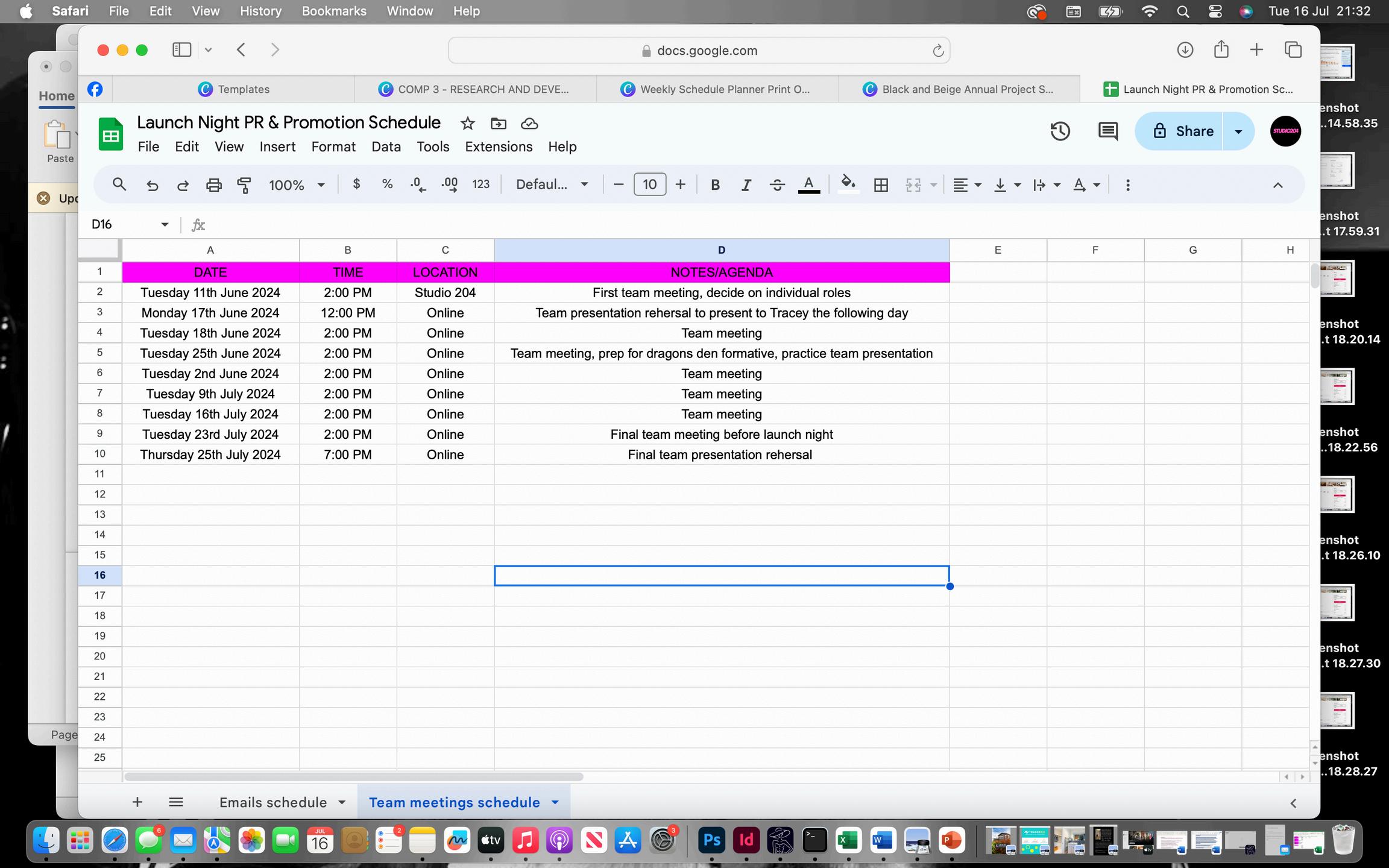
Task: Open the comments icon
Action: (x=1107, y=131)
